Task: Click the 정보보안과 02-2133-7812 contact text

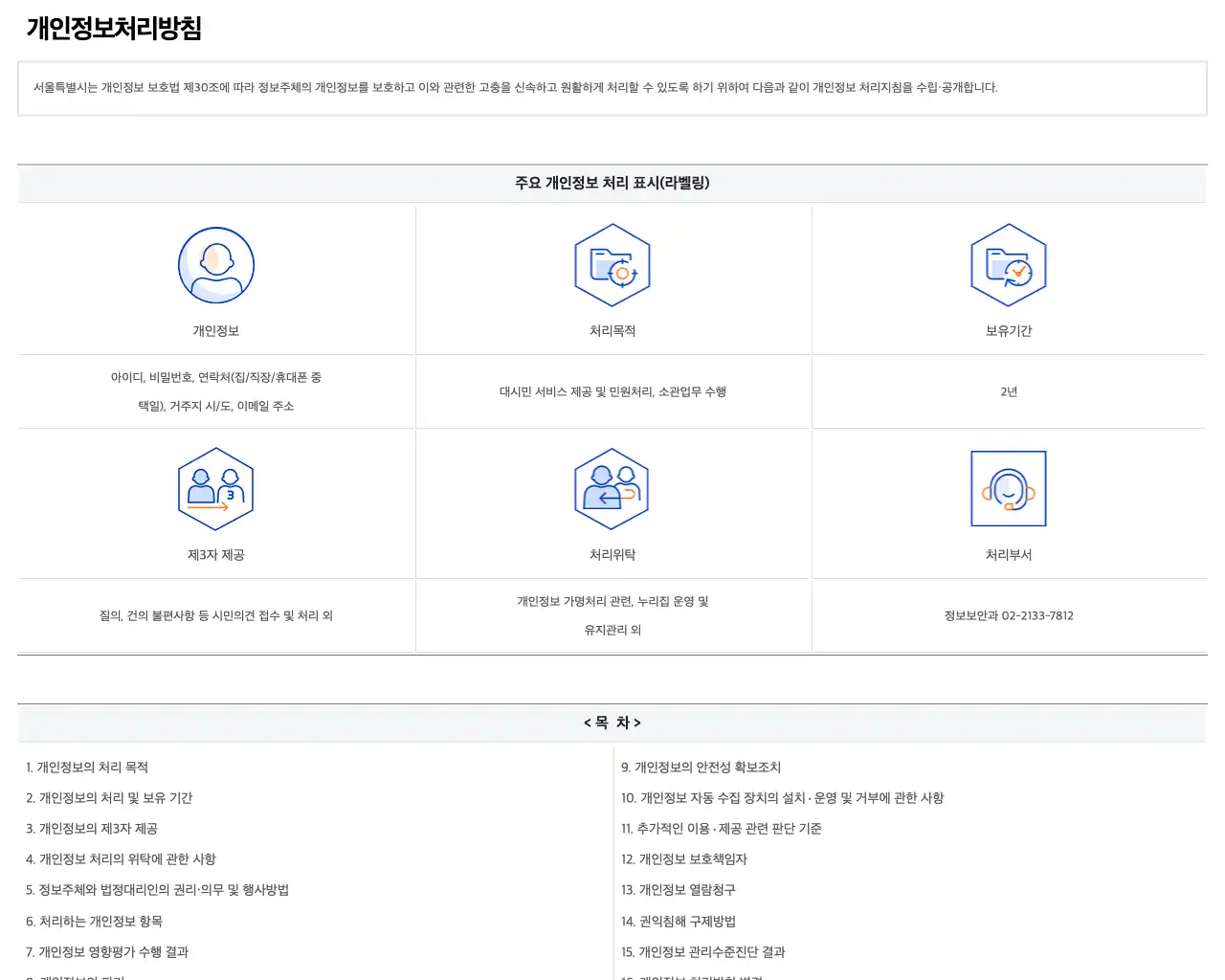Action: (x=1009, y=616)
